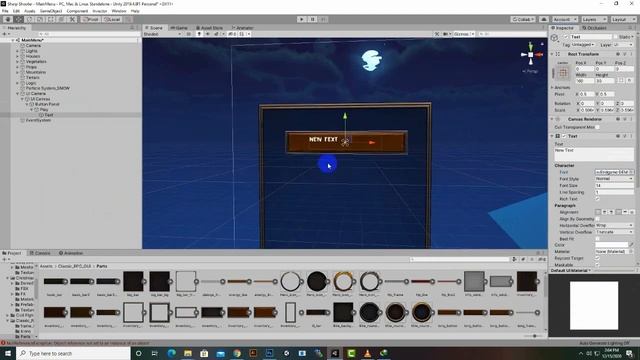Expand the Mountains object in Hierarchy
640x360 pixels.
click(18, 72)
